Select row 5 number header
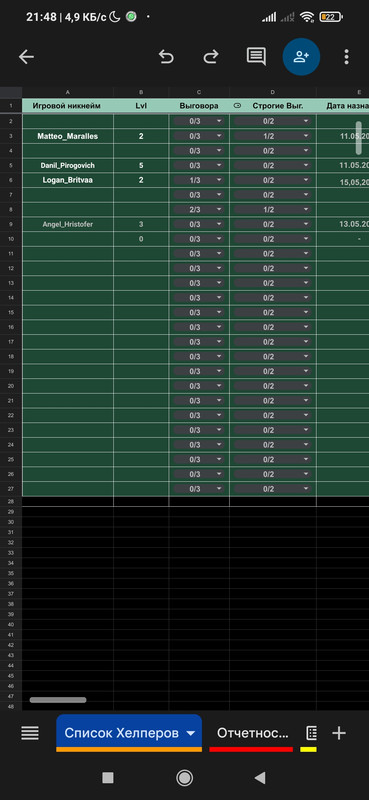The height and width of the screenshot is (800, 369). pyautogui.click(x=11, y=166)
